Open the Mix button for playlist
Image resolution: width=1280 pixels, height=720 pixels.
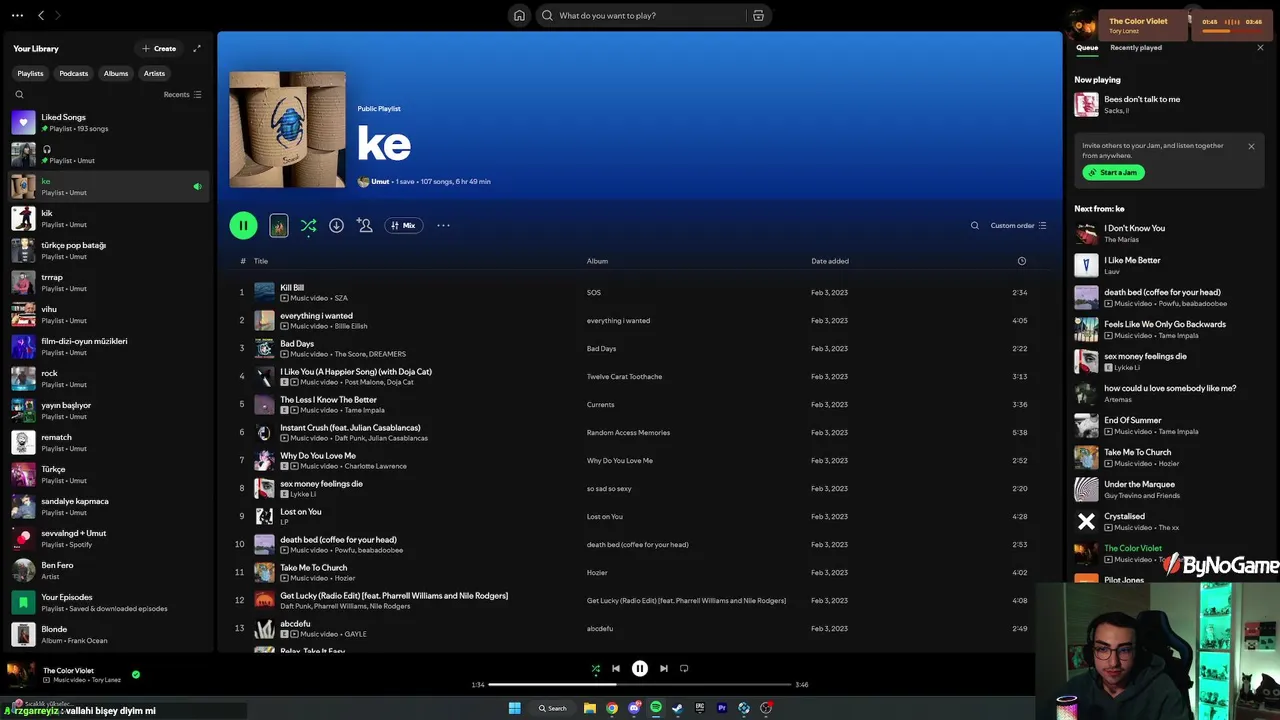pyautogui.click(x=404, y=225)
